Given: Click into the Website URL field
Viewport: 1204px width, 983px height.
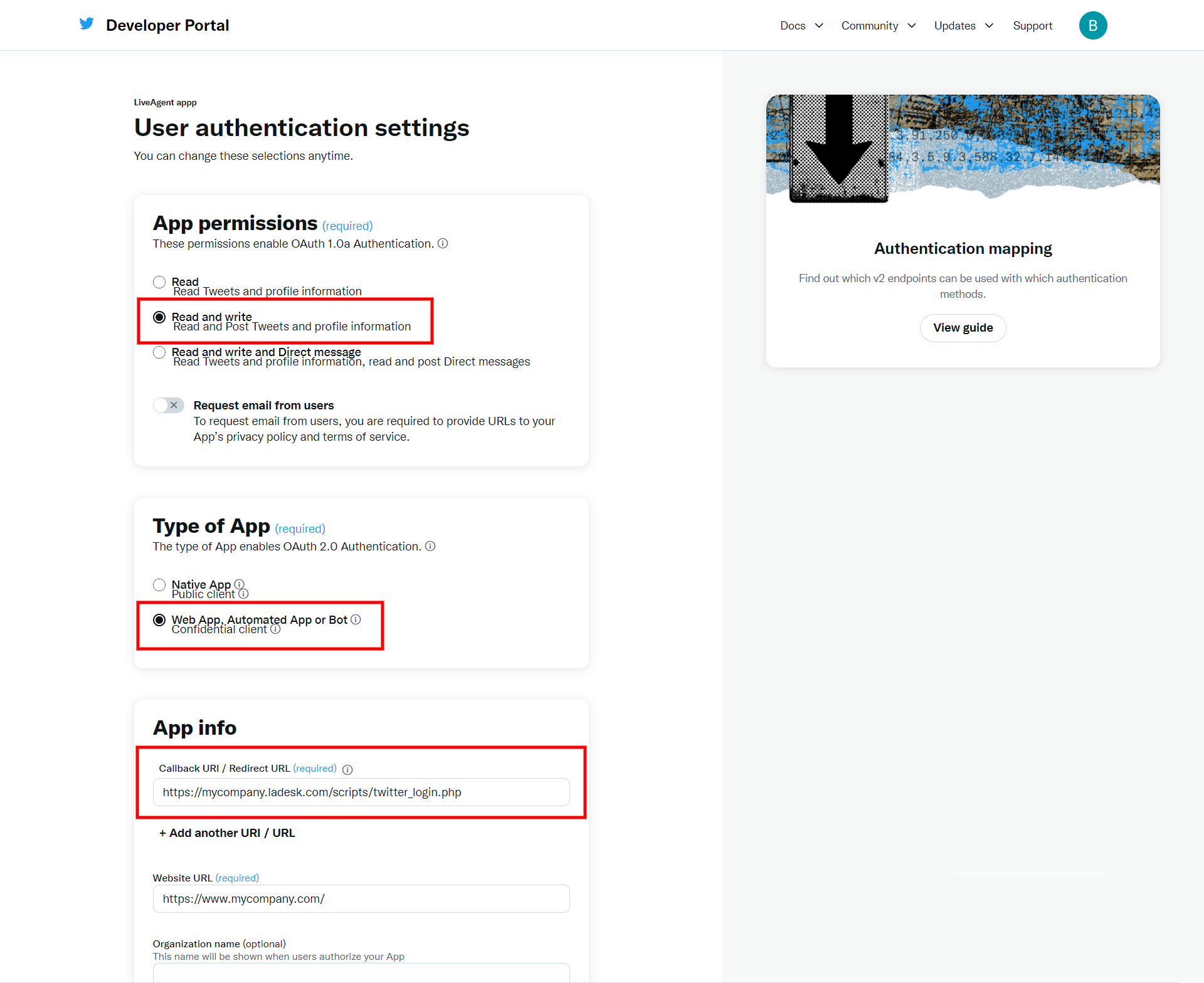Looking at the screenshot, I should (361, 899).
